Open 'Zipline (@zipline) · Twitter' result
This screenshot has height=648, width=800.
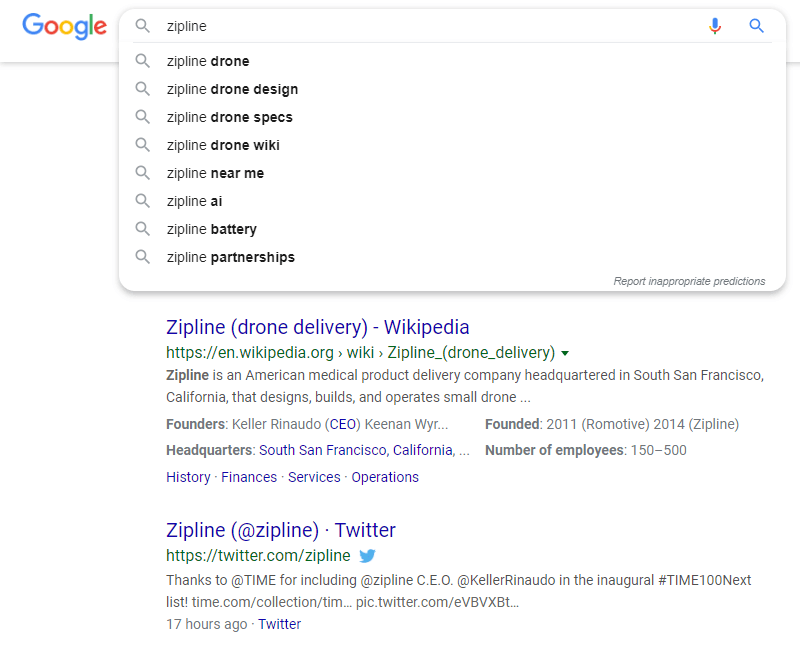281,530
